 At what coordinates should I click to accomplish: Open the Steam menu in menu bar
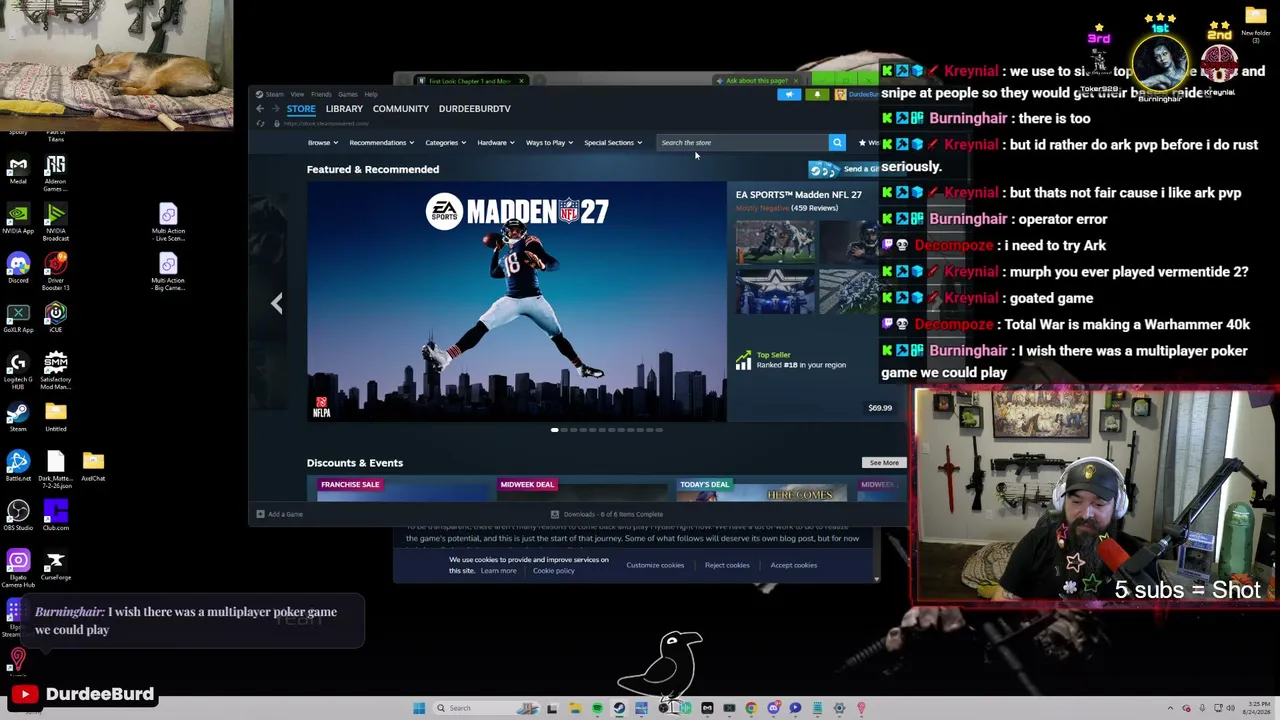pyautogui.click(x=274, y=94)
